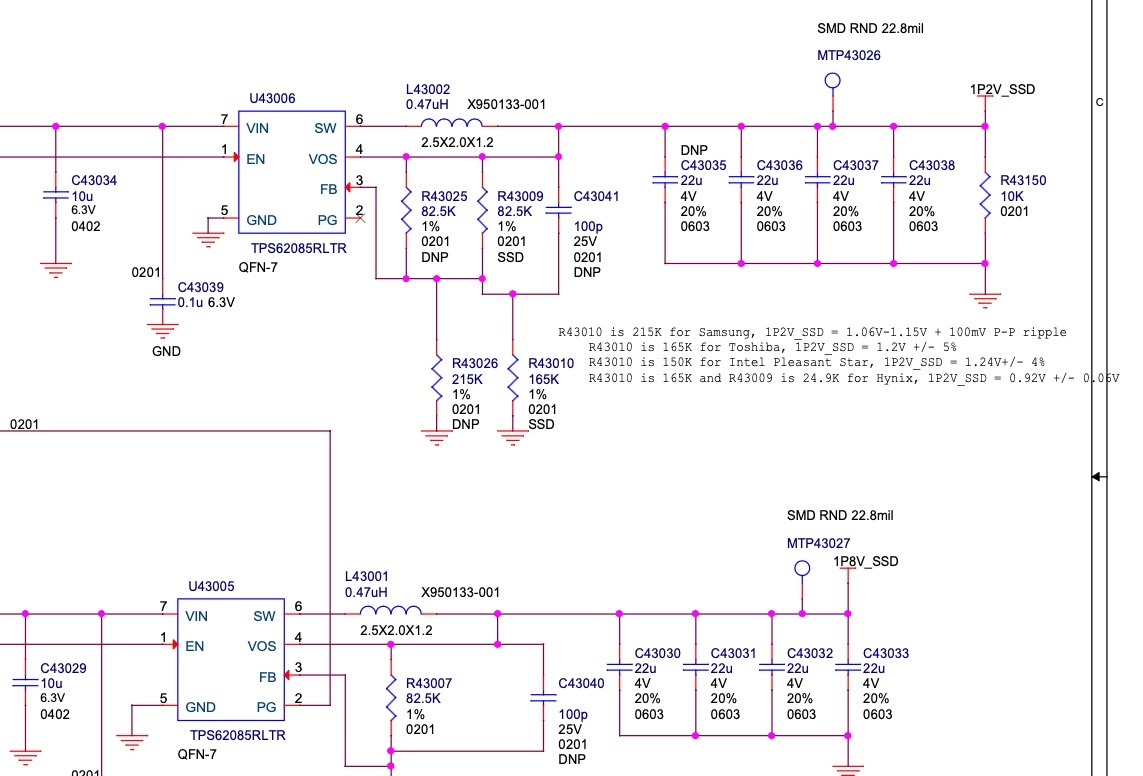The image size is (1143, 776).
Task: Select capacitor C43041 symbol
Action: [x=558, y=211]
